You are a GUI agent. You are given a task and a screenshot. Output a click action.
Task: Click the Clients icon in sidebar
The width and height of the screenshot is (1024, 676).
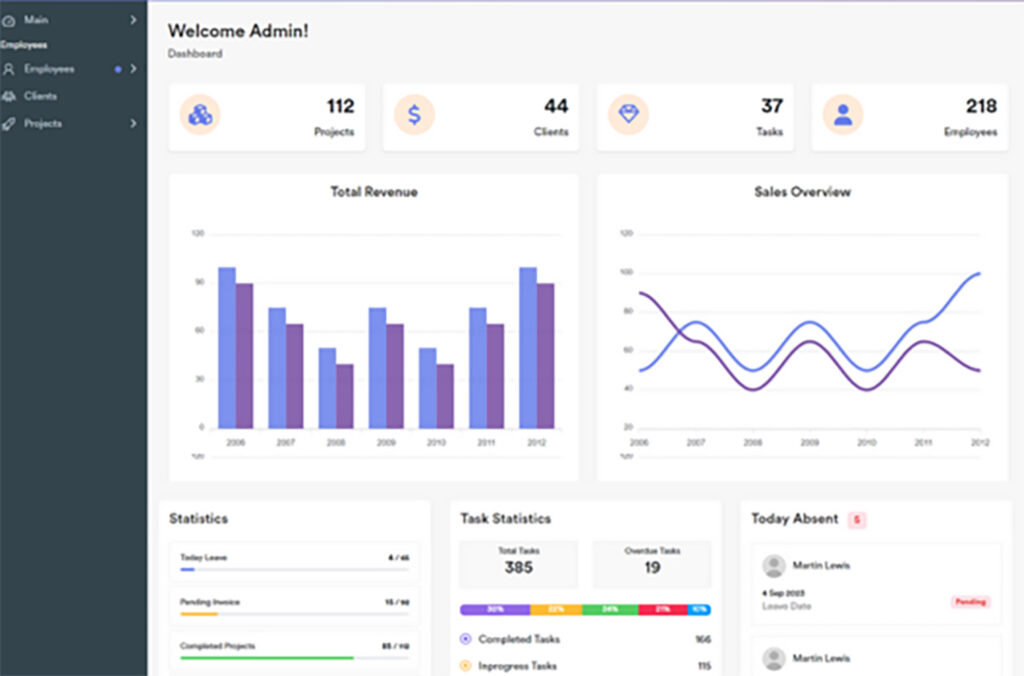pyautogui.click(x=9, y=97)
